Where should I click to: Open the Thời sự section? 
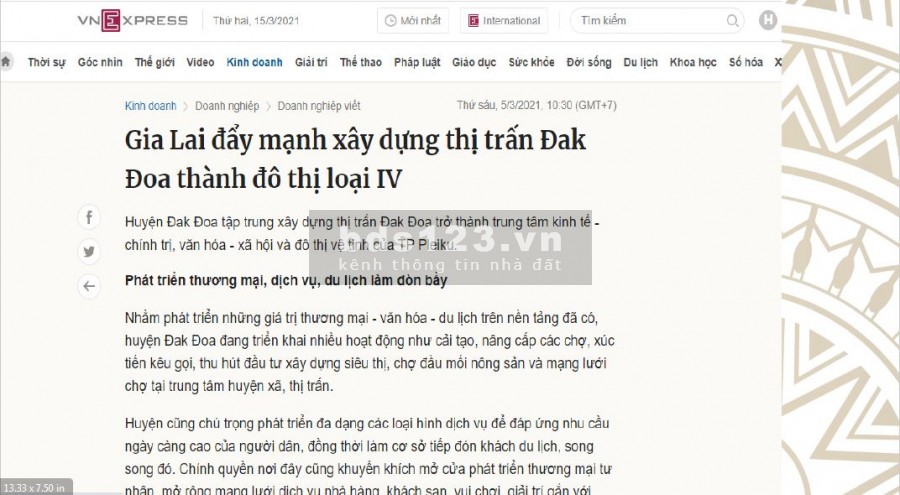point(46,62)
